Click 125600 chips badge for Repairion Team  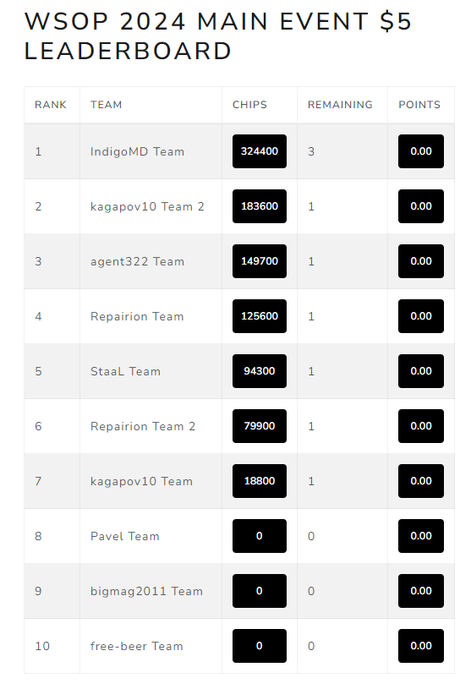click(259, 316)
